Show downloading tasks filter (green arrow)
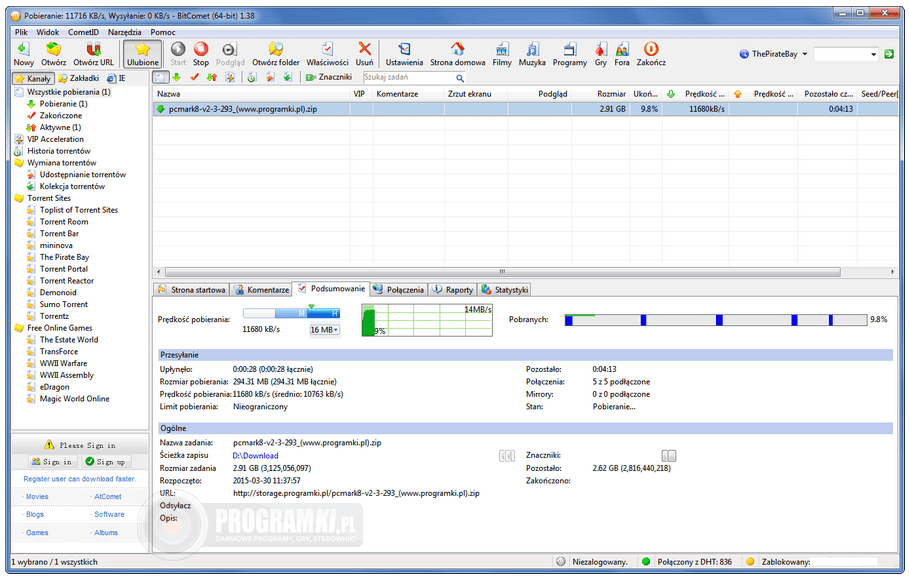The image size is (909, 579). click(x=177, y=77)
